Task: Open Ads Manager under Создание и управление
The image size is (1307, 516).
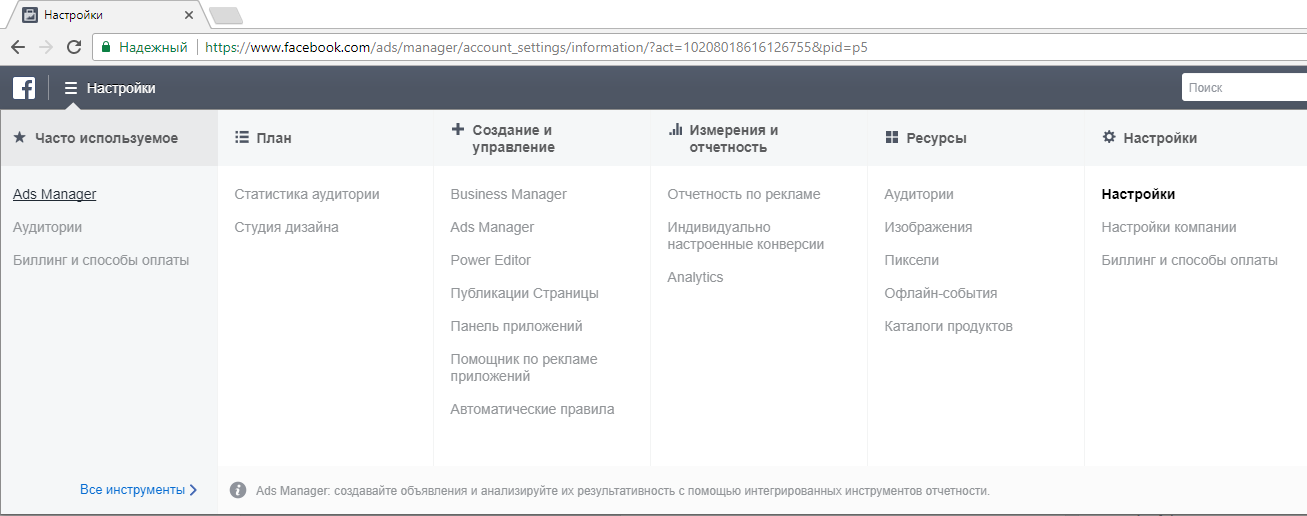Action: point(492,227)
